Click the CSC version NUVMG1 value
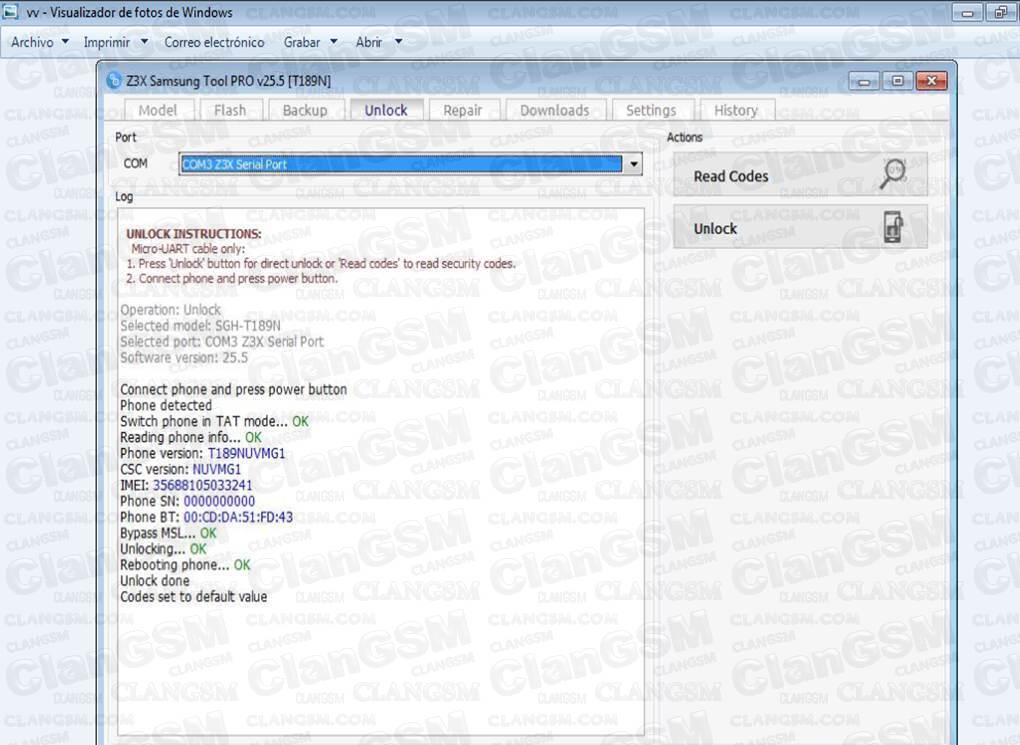The height and width of the screenshot is (745, 1020). [x=217, y=468]
